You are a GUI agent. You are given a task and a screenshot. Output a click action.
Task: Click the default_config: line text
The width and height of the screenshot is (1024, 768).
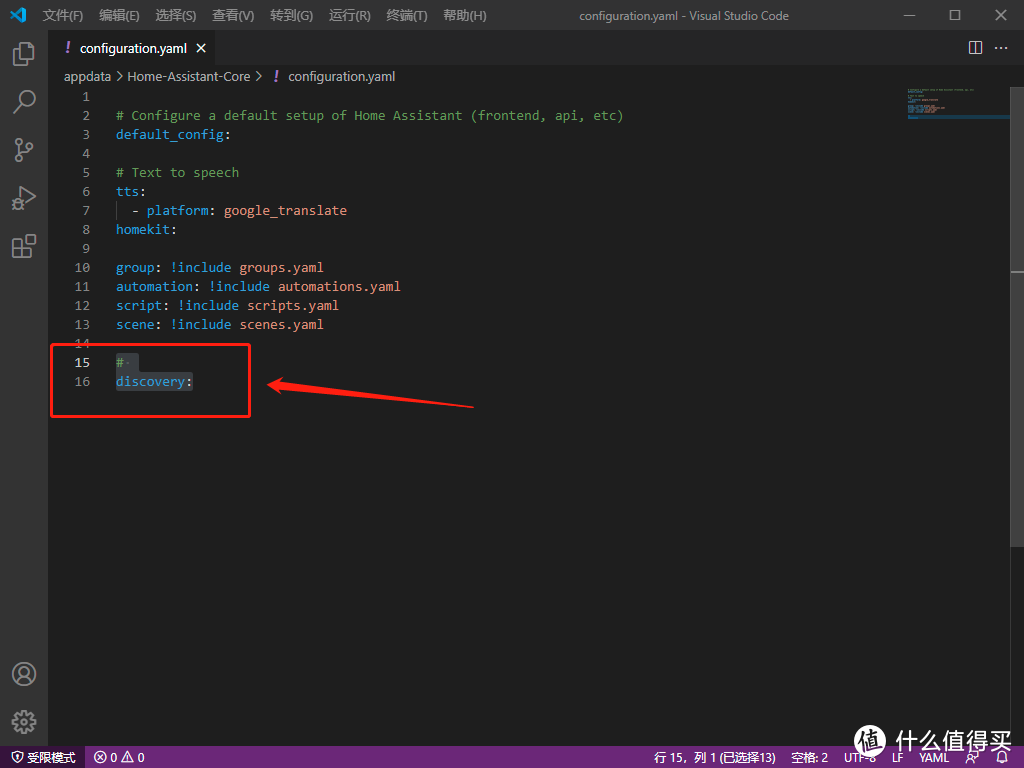pyautogui.click(x=173, y=135)
